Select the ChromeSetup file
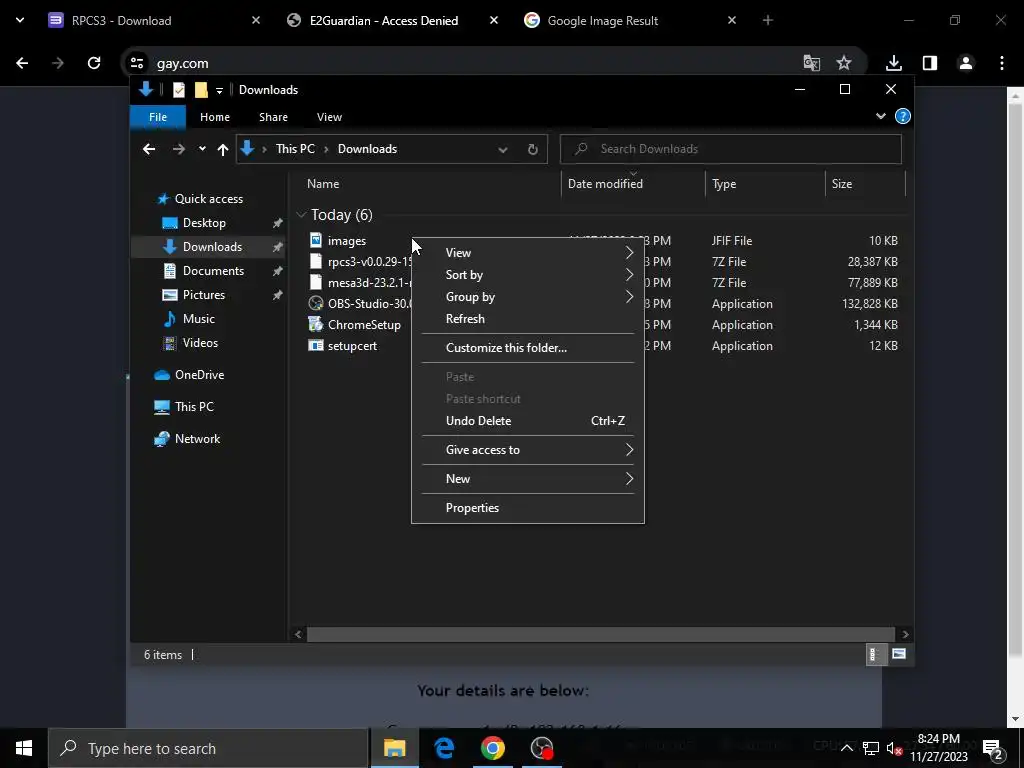The image size is (1024, 768). point(364,325)
